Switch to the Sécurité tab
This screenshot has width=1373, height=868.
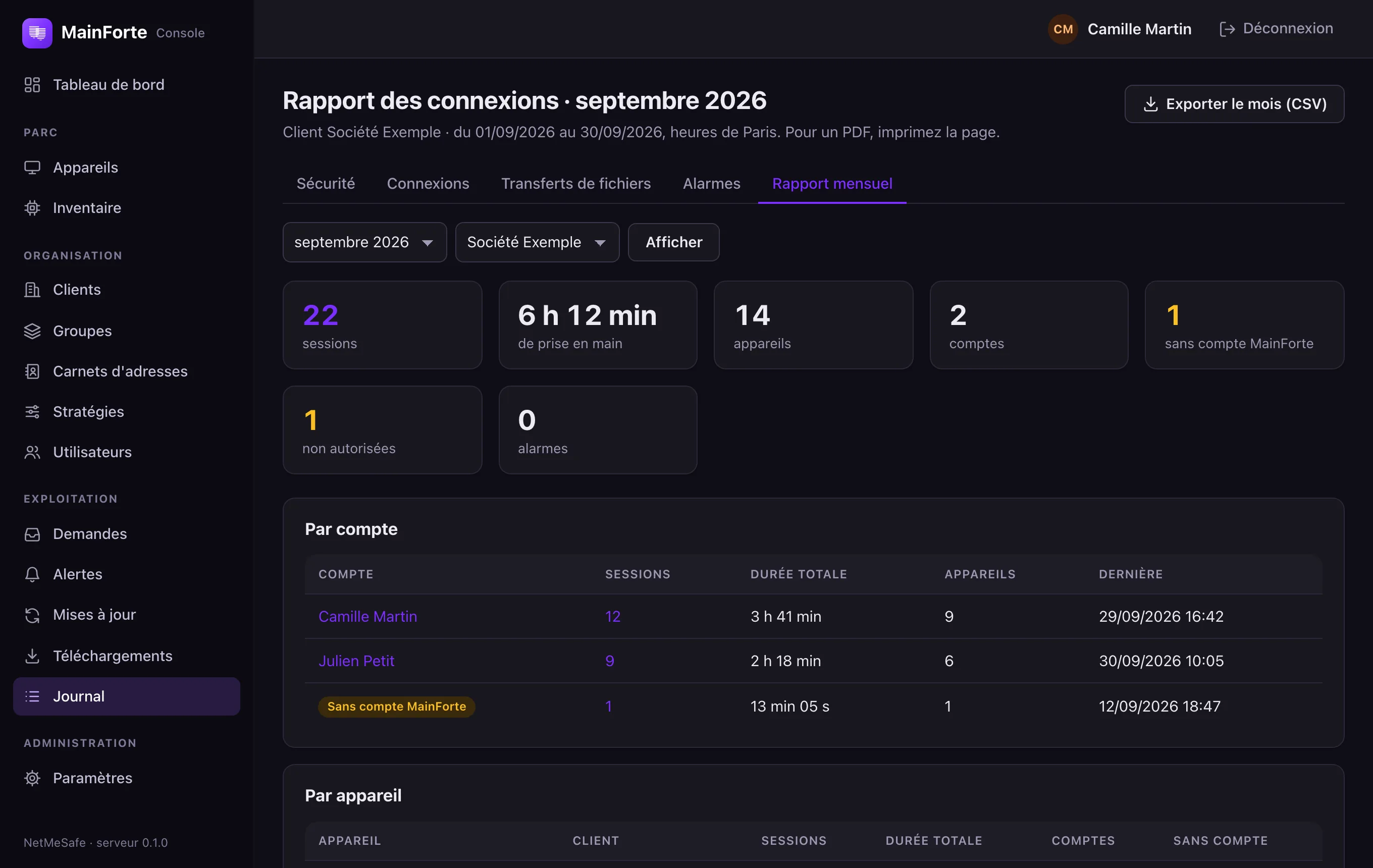coord(326,184)
